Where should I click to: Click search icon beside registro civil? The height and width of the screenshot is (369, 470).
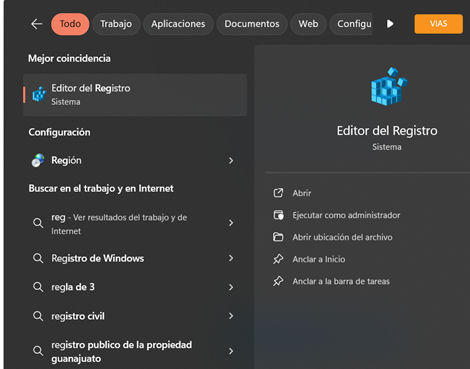pos(38,316)
